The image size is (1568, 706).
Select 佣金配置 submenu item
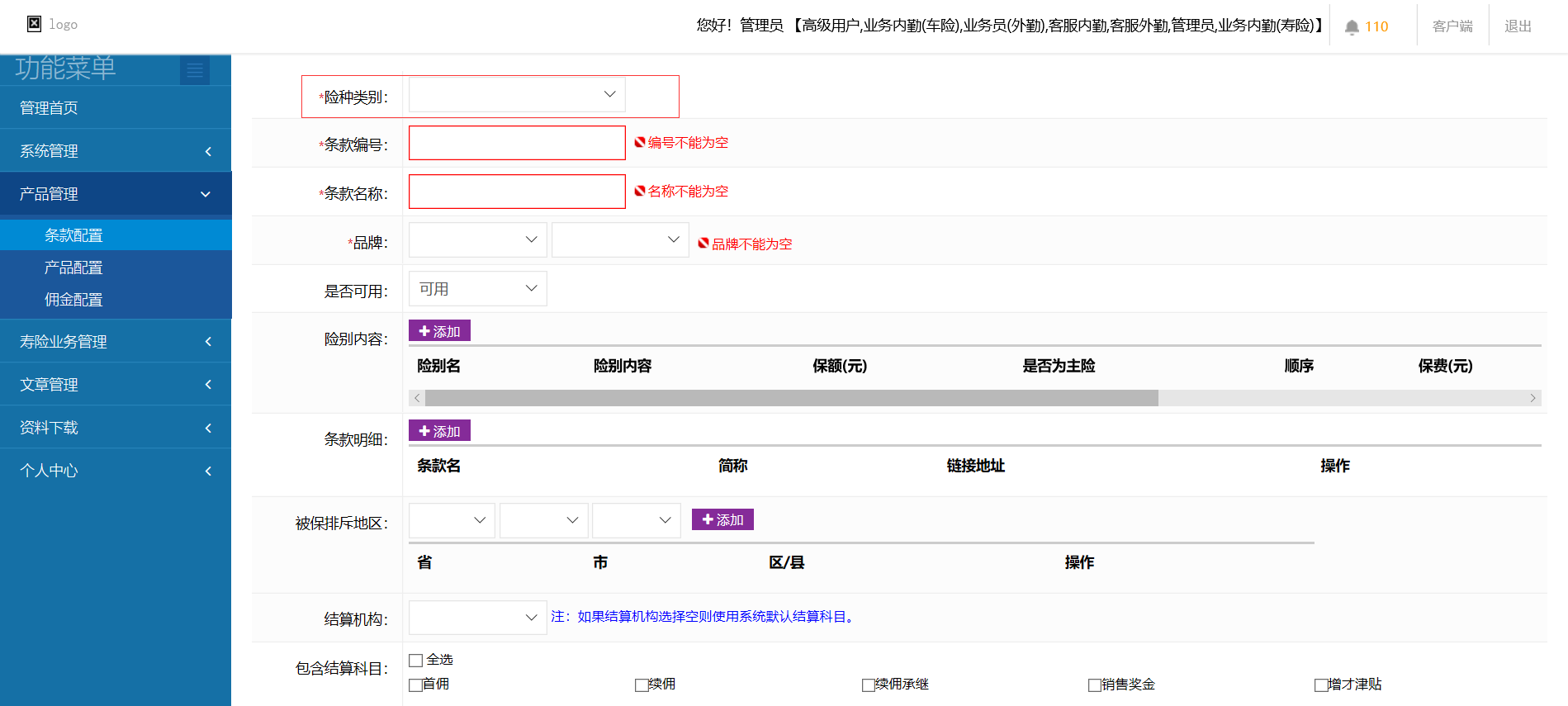point(73,300)
